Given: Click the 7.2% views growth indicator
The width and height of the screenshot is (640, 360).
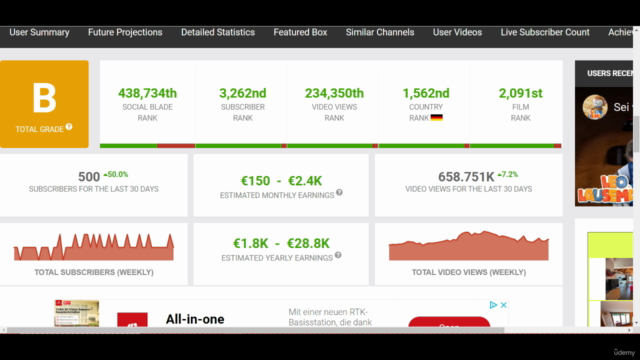Looking at the screenshot, I should pyautogui.click(x=508, y=174).
